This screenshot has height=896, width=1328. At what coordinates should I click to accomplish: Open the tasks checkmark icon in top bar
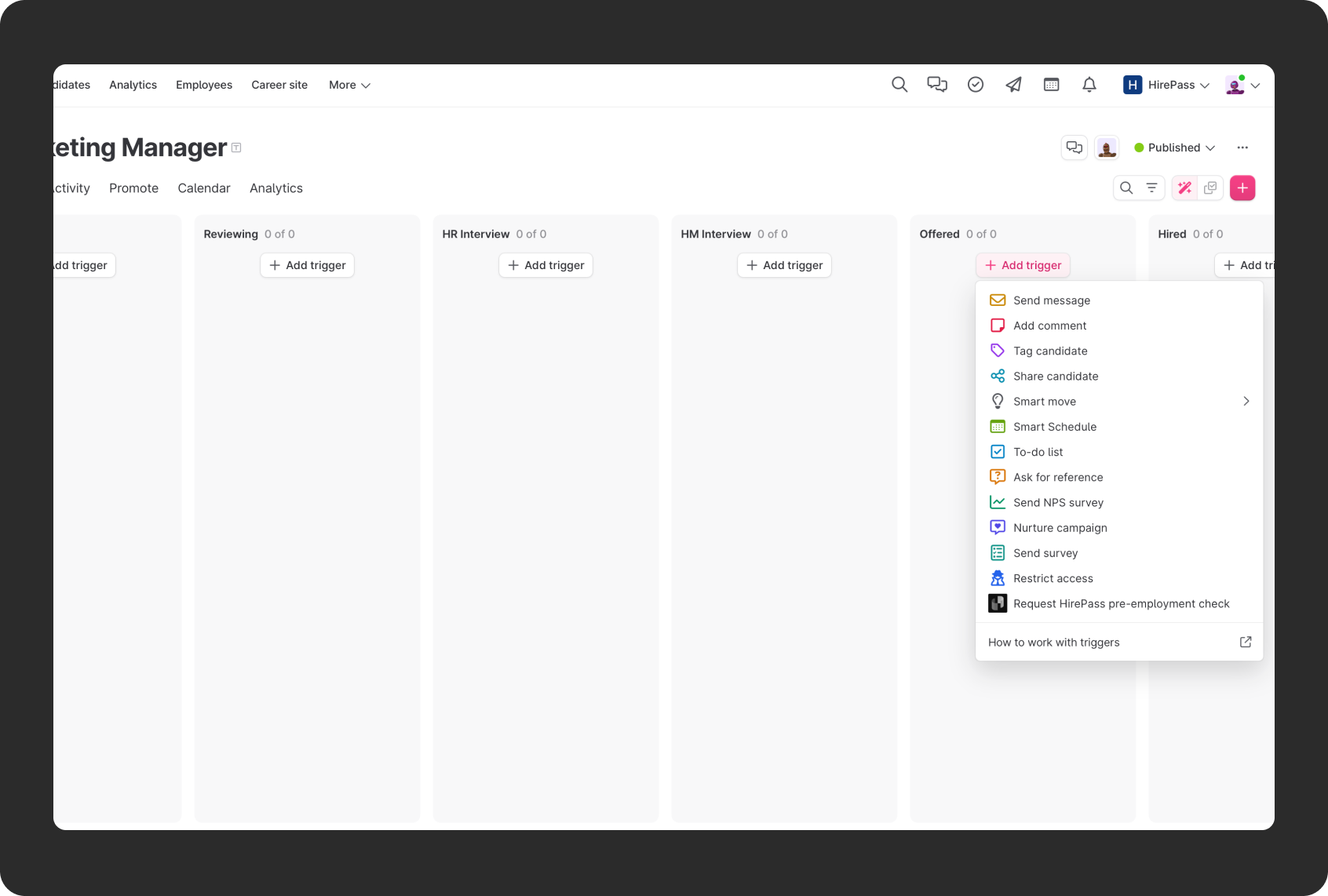click(976, 85)
